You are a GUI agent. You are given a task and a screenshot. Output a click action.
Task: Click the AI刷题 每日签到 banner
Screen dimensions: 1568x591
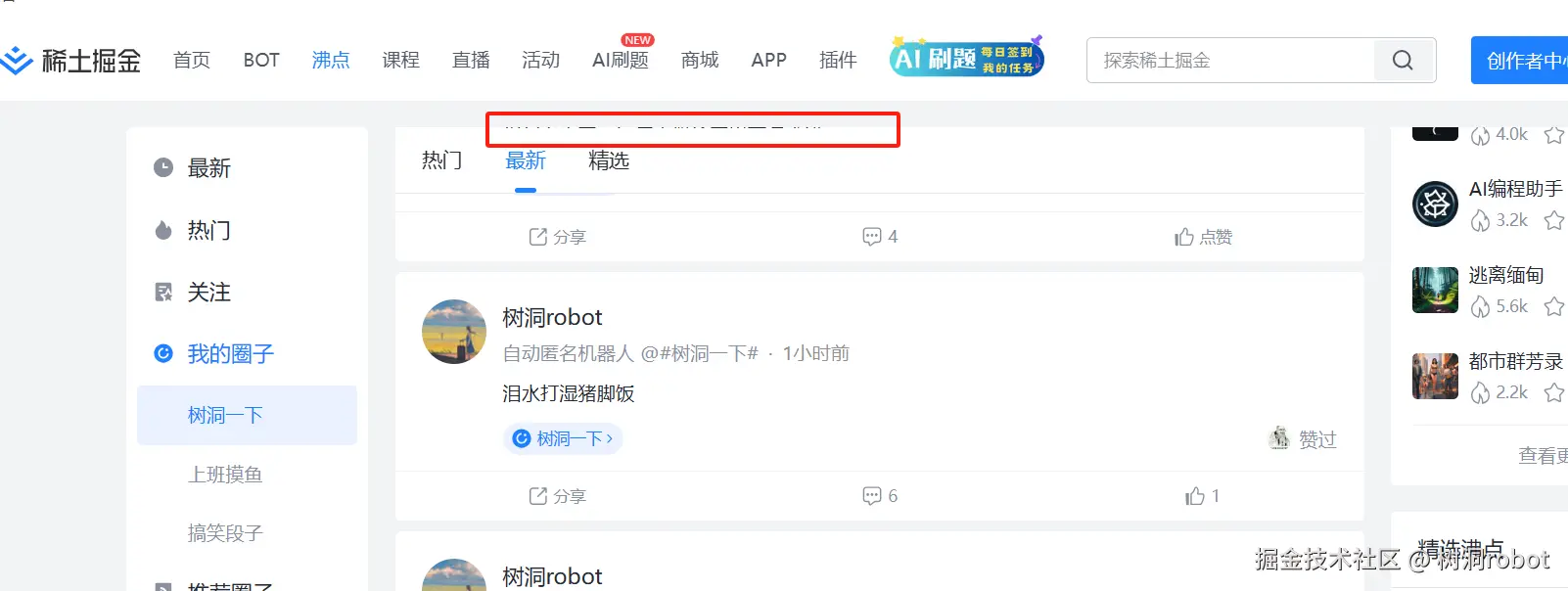pos(967,58)
